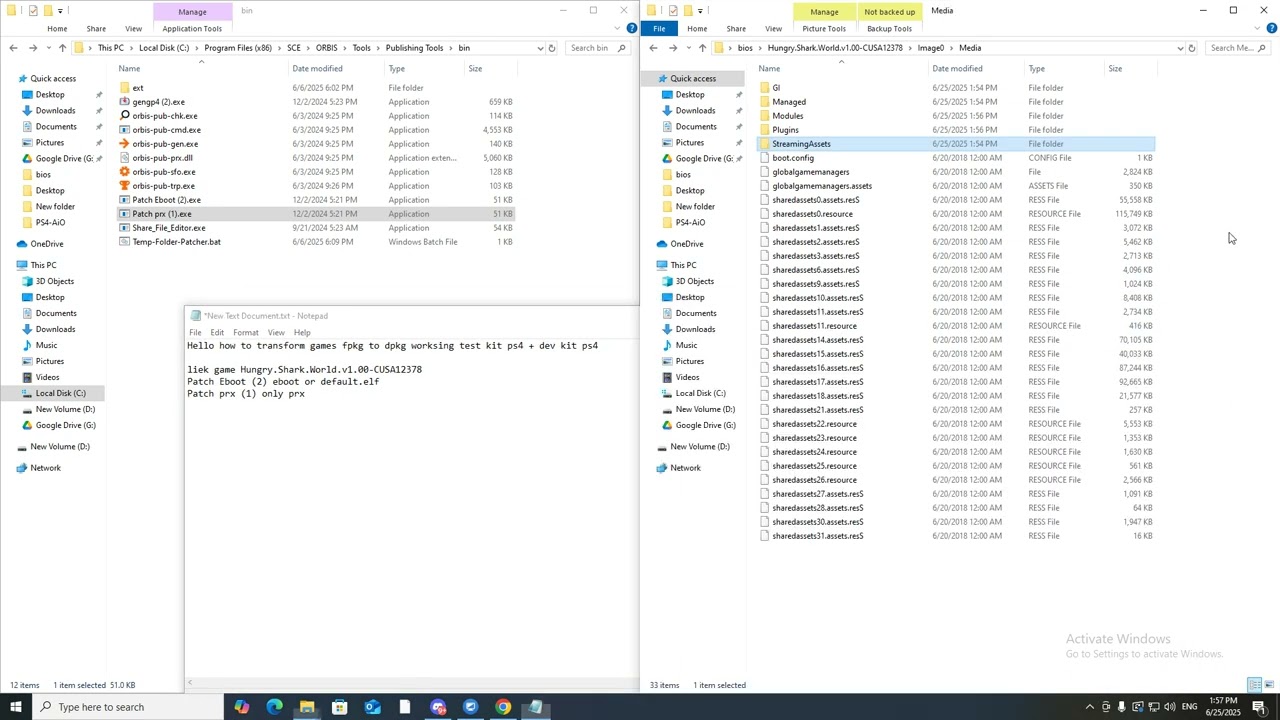Refresh the bin folder address bar

point(551,48)
